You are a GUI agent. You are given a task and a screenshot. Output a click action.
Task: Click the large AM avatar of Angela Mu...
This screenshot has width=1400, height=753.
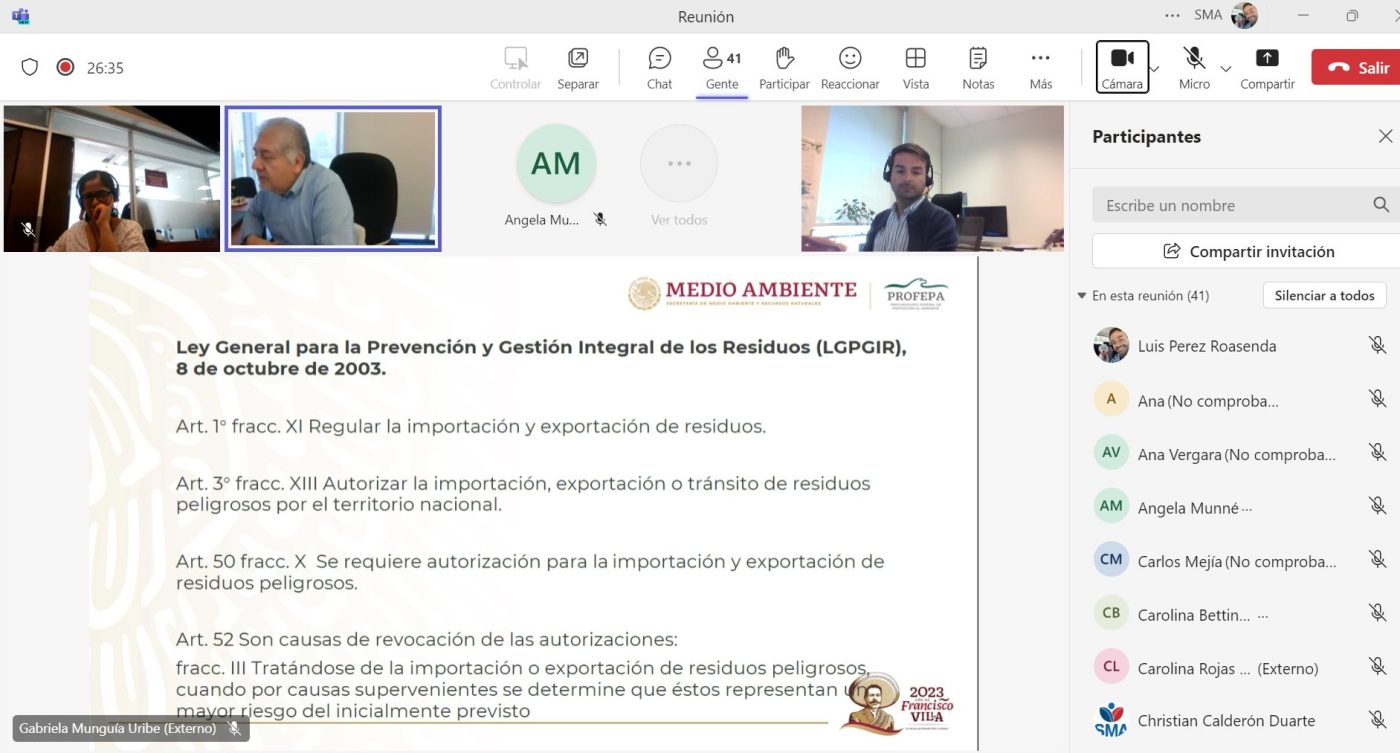pos(556,163)
